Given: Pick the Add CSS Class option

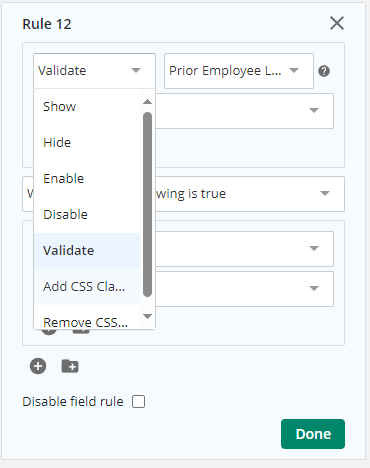Looking at the screenshot, I should [87, 287].
